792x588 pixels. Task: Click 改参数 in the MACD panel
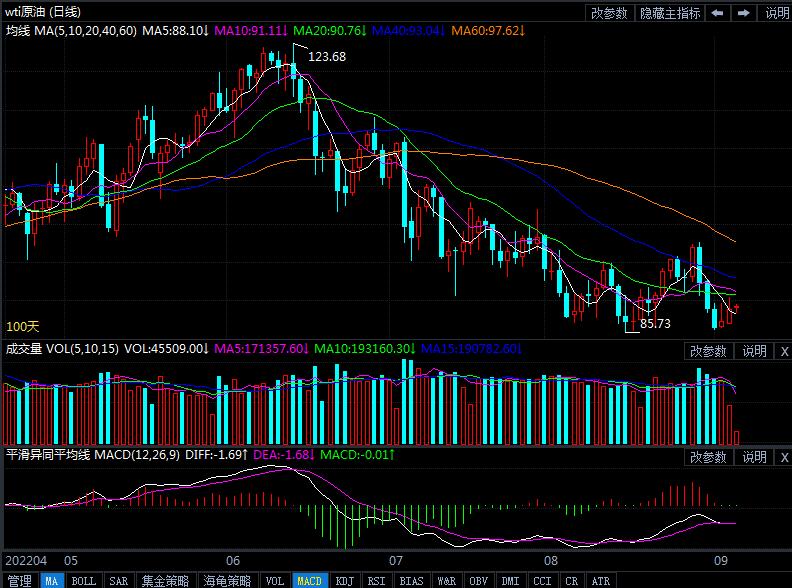coord(708,457)
